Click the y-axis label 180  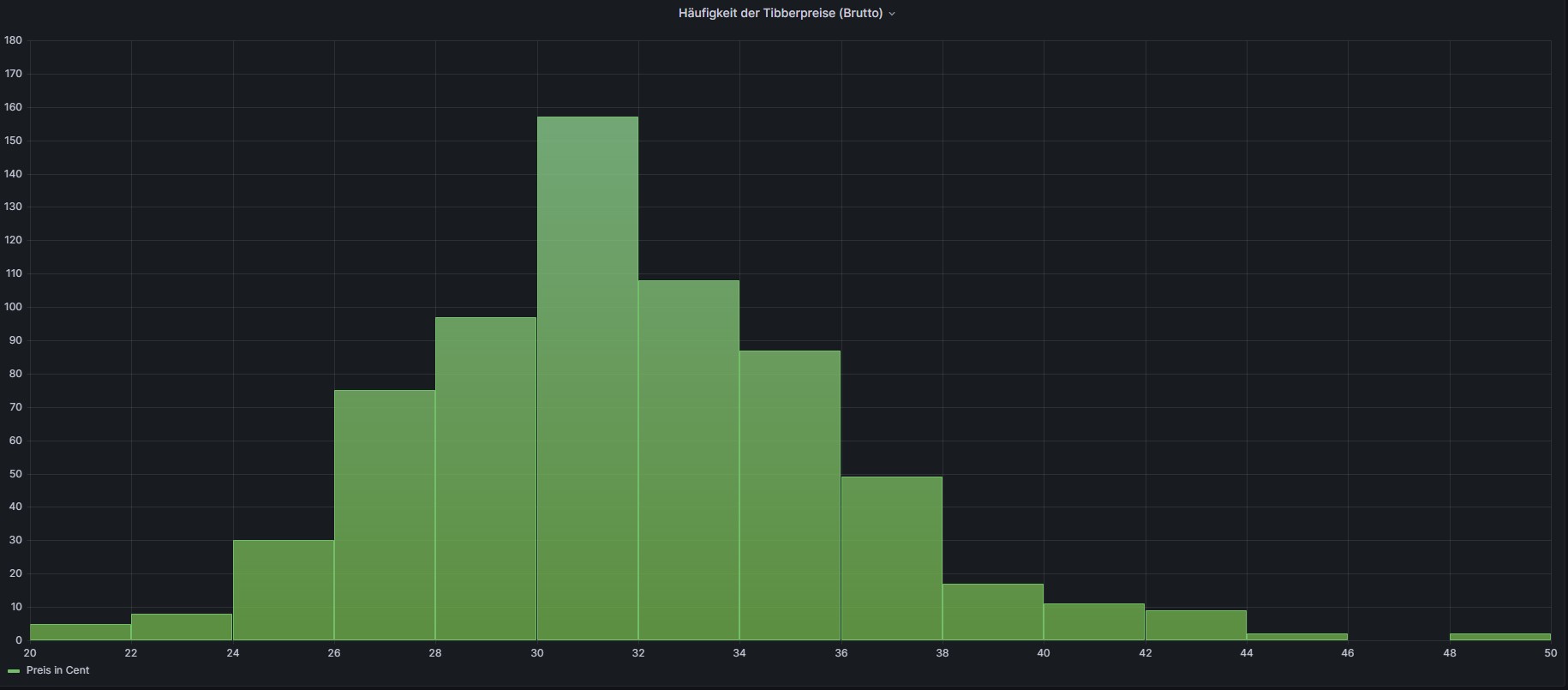13,40
